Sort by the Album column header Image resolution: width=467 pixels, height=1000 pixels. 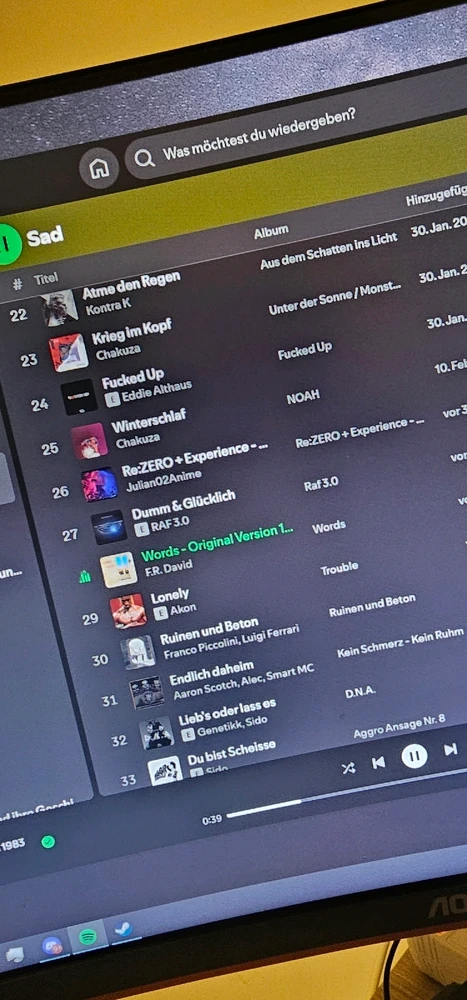pyautogui.click(x=271, y=232)
